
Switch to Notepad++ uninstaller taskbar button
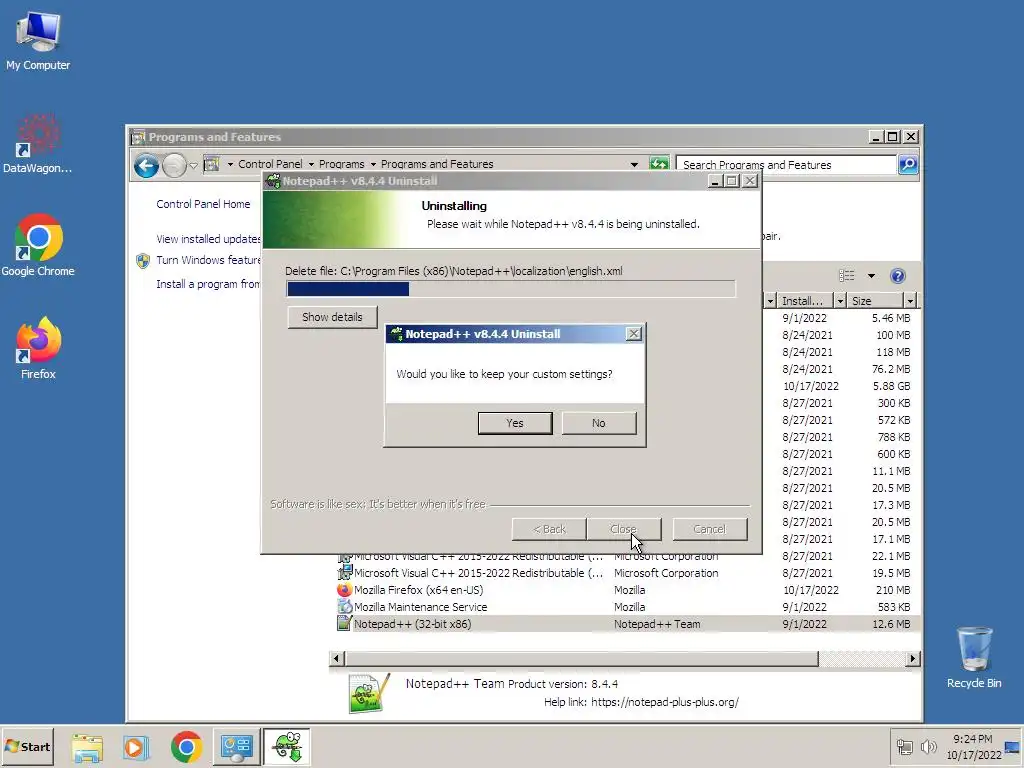(287, 747)
